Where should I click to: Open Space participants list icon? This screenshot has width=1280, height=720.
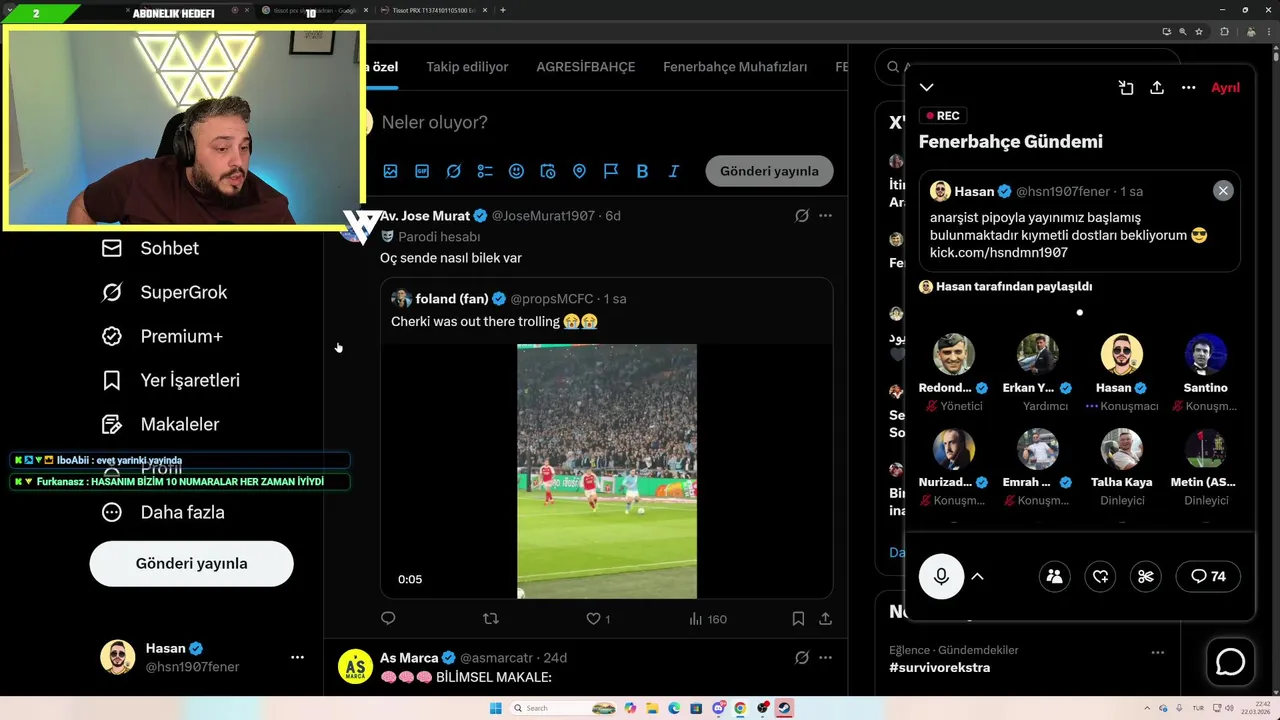[1054, 577]
